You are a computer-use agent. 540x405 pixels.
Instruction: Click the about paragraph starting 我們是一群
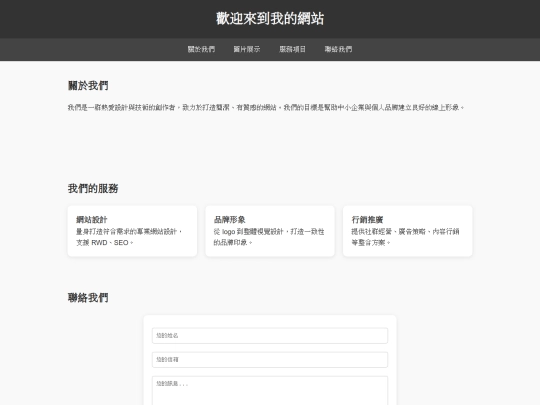pos(266,107)
